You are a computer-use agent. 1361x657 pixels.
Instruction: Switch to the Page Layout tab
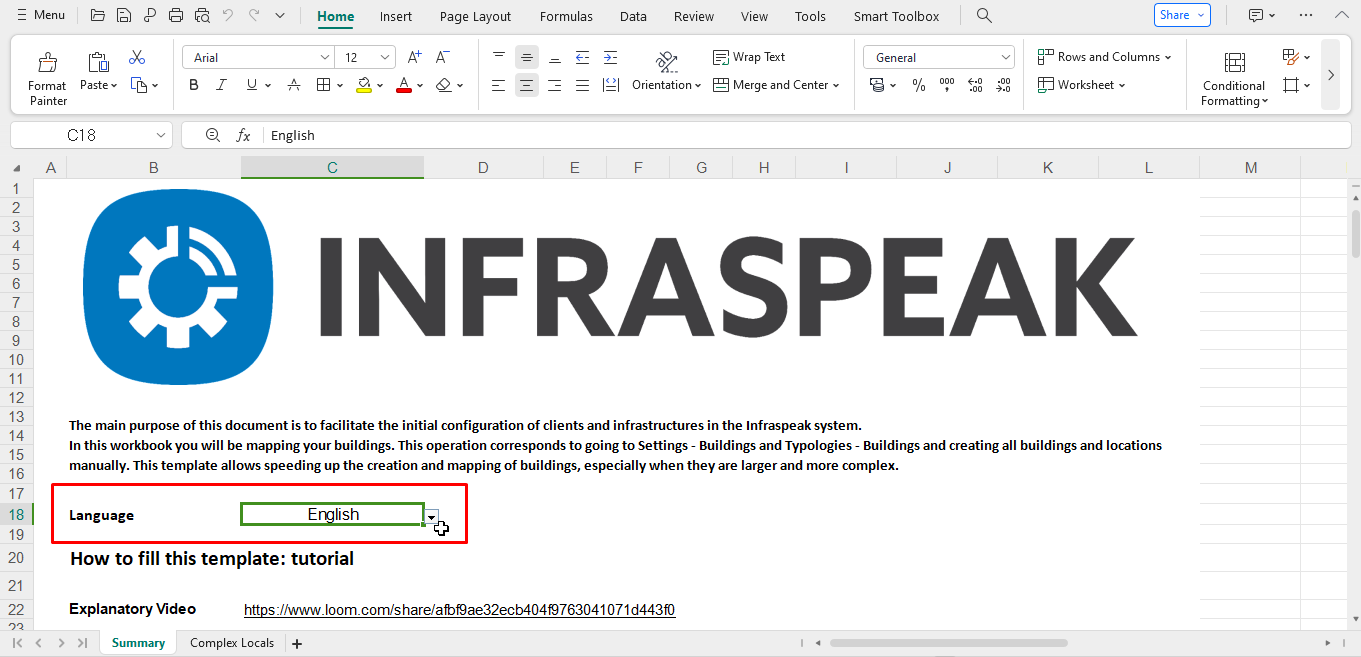coord(475,16)
